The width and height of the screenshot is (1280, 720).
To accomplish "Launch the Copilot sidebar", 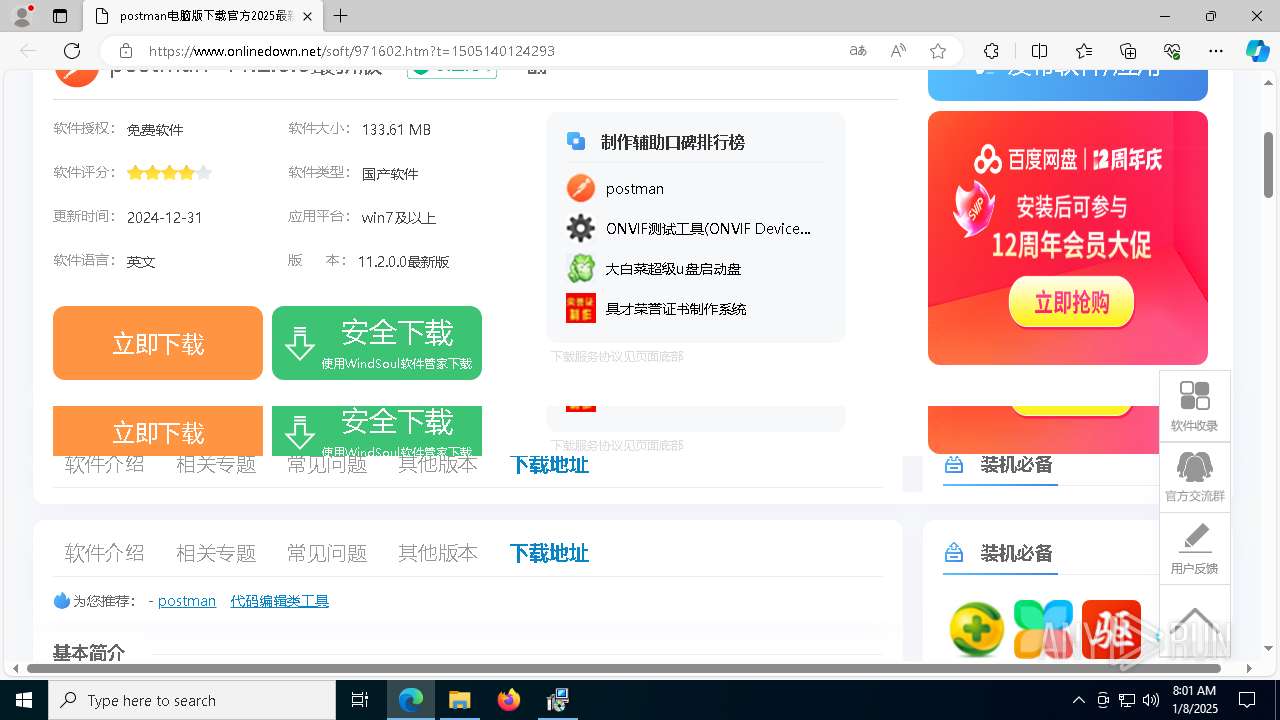I will pyautogui.click(x=1257, y=51).
